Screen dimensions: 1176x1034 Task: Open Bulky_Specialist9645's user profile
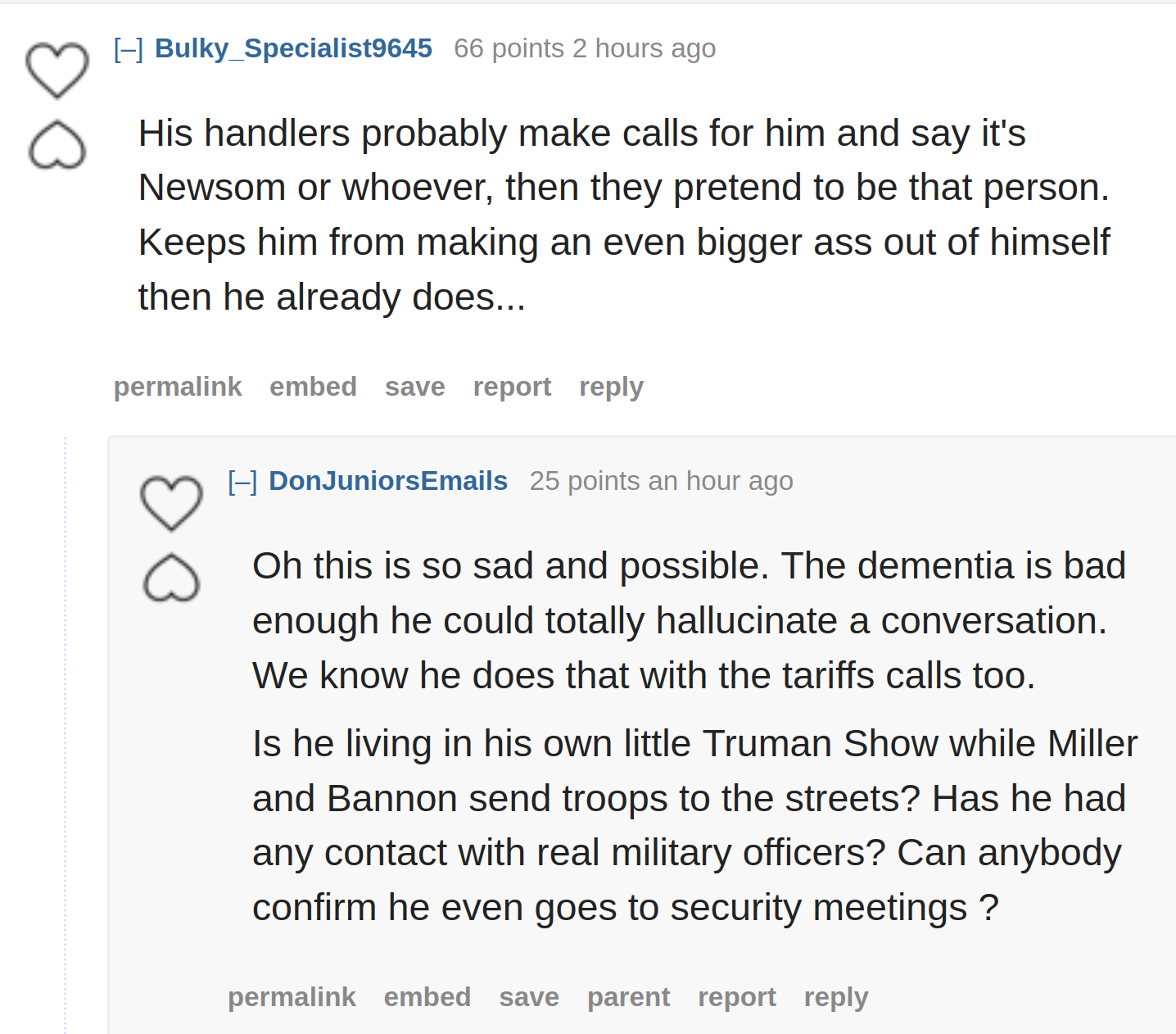[293, 48]
